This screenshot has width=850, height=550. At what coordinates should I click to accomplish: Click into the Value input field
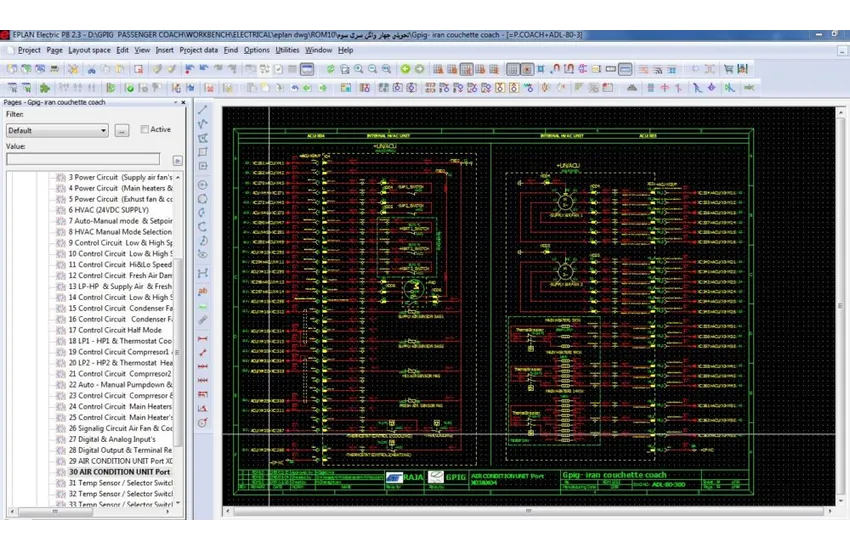point(83,159)
